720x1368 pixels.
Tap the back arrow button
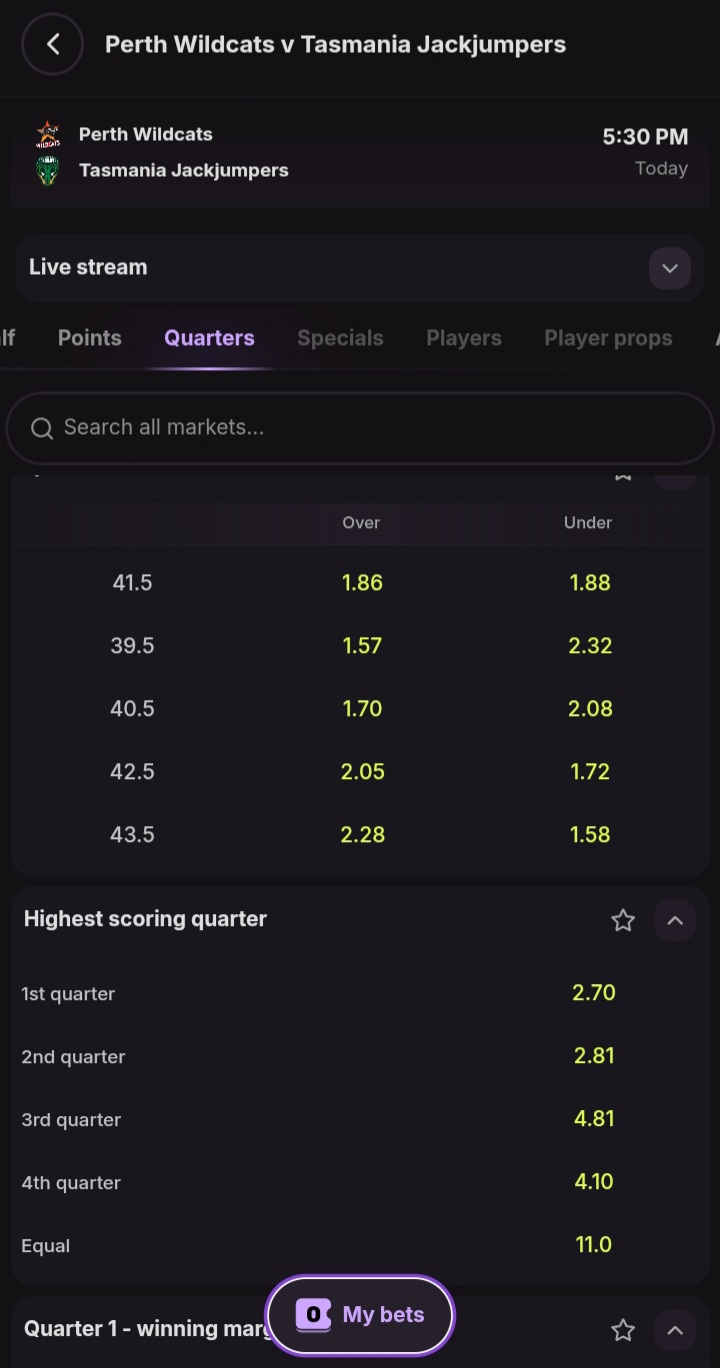(x=52, y=44)
